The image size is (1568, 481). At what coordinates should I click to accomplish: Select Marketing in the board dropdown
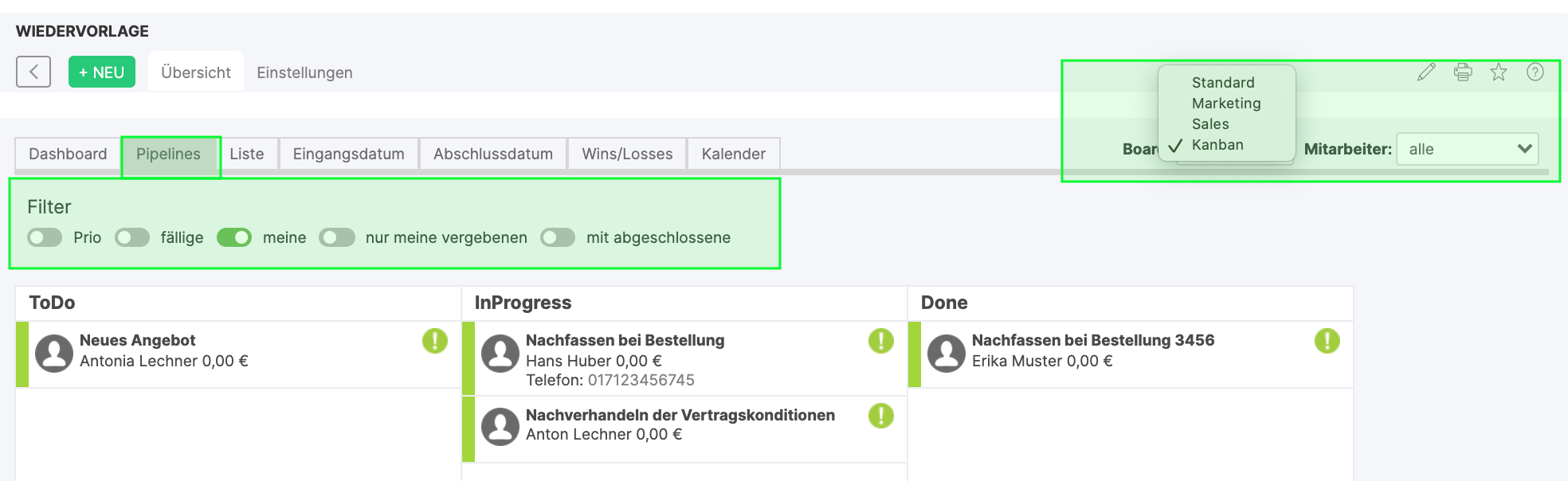click(x=1226, y=104)
